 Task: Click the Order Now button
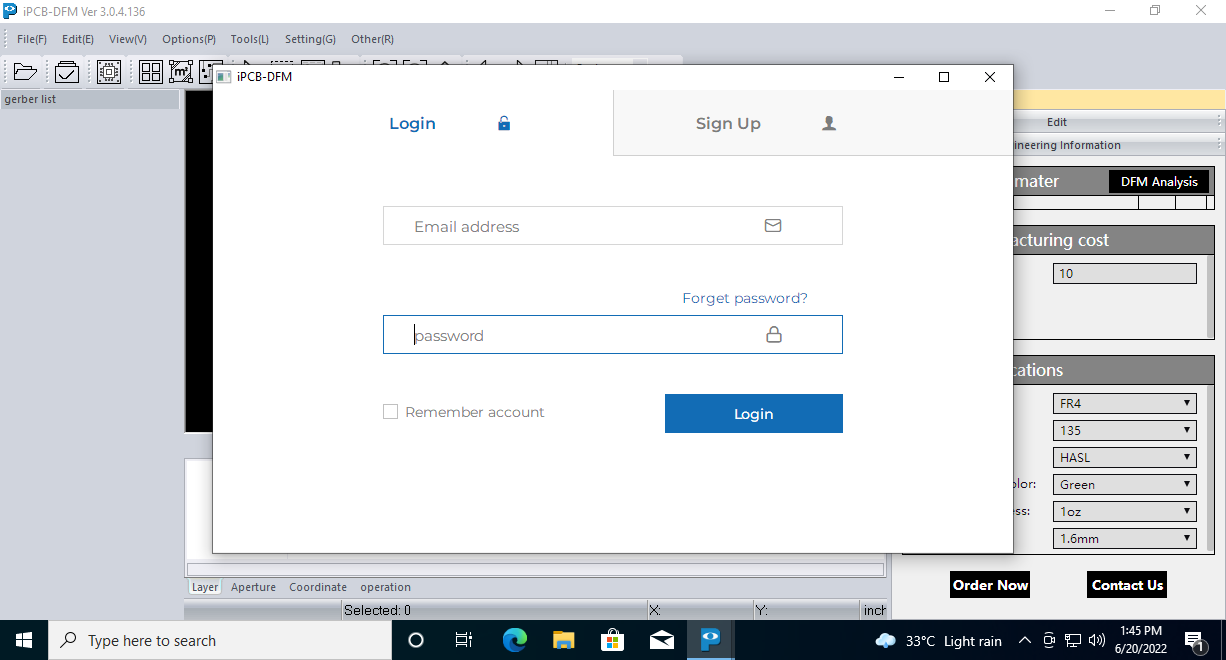[x=990, y=585]
